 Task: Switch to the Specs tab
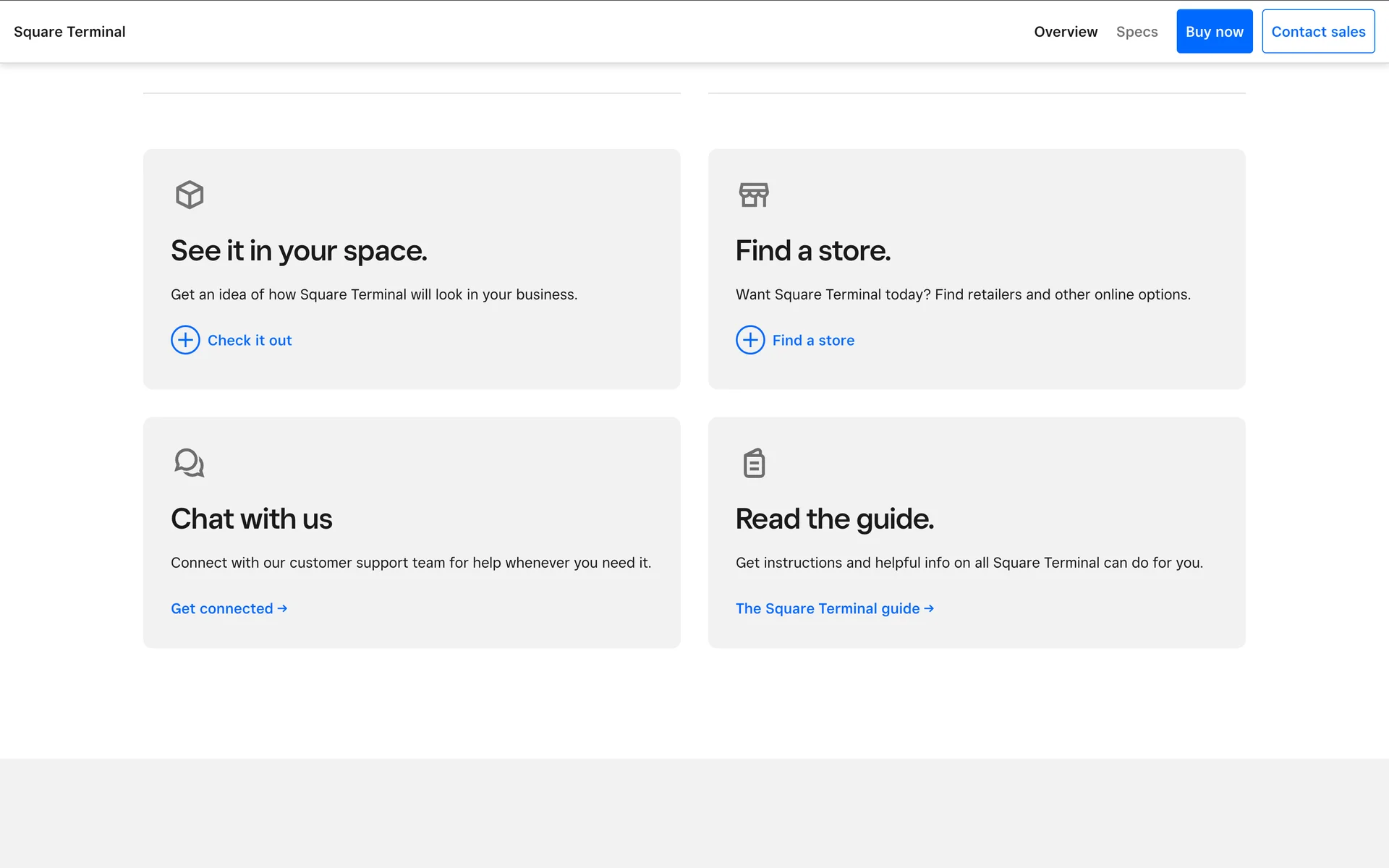click(1137, 32)
